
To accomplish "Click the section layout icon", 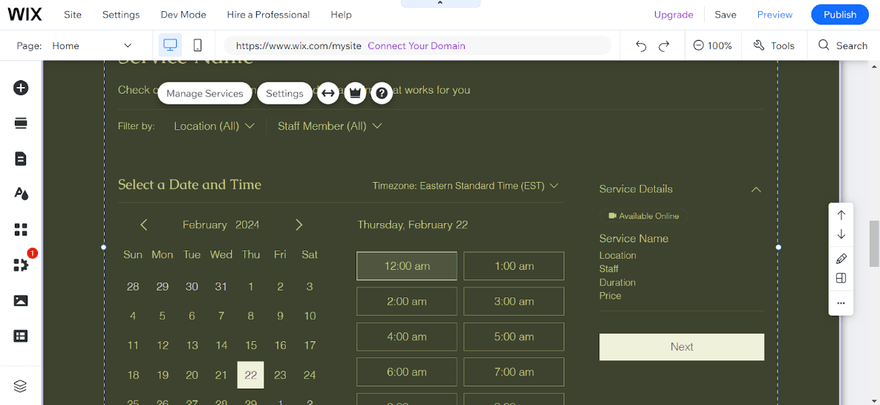I will click(x=841, y=278).
